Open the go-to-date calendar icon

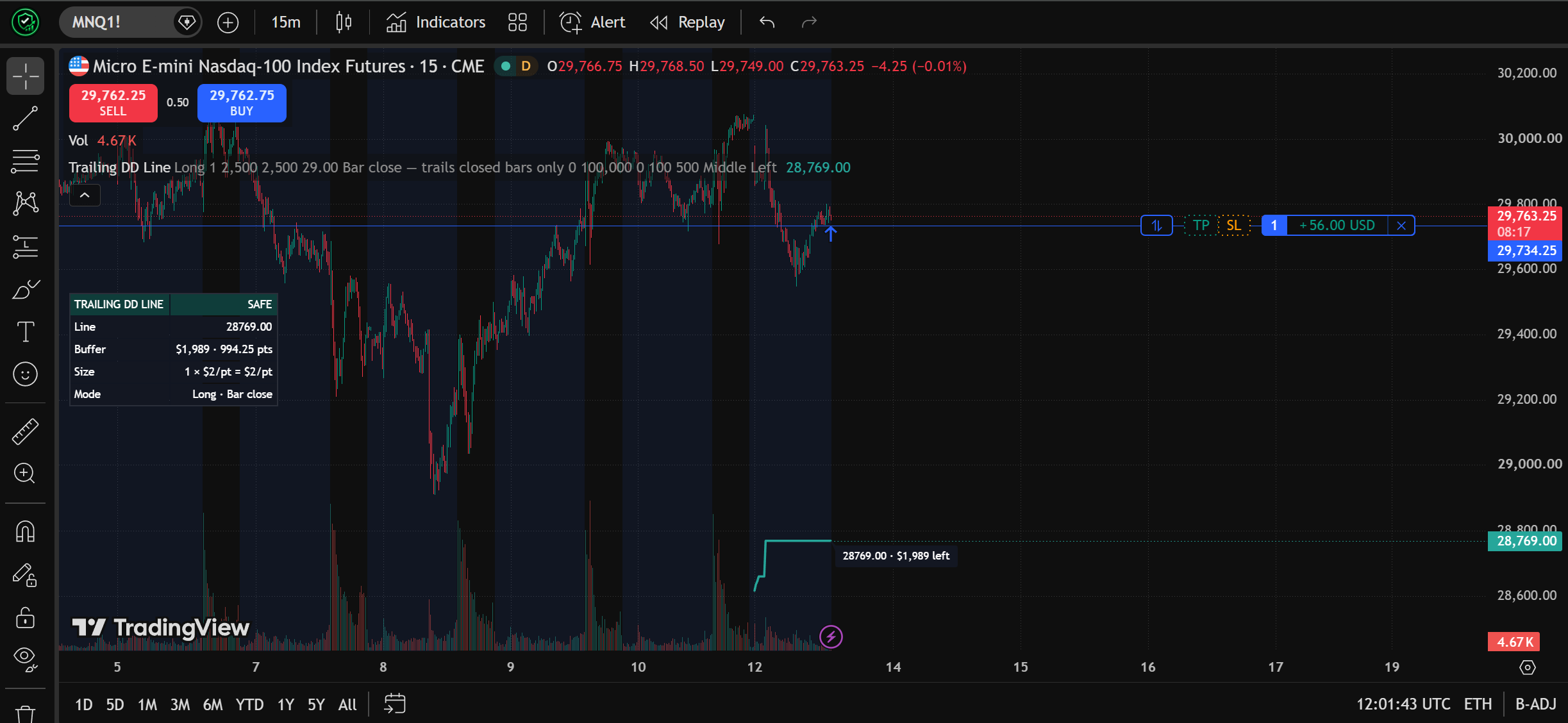click(x=395, y=704)
